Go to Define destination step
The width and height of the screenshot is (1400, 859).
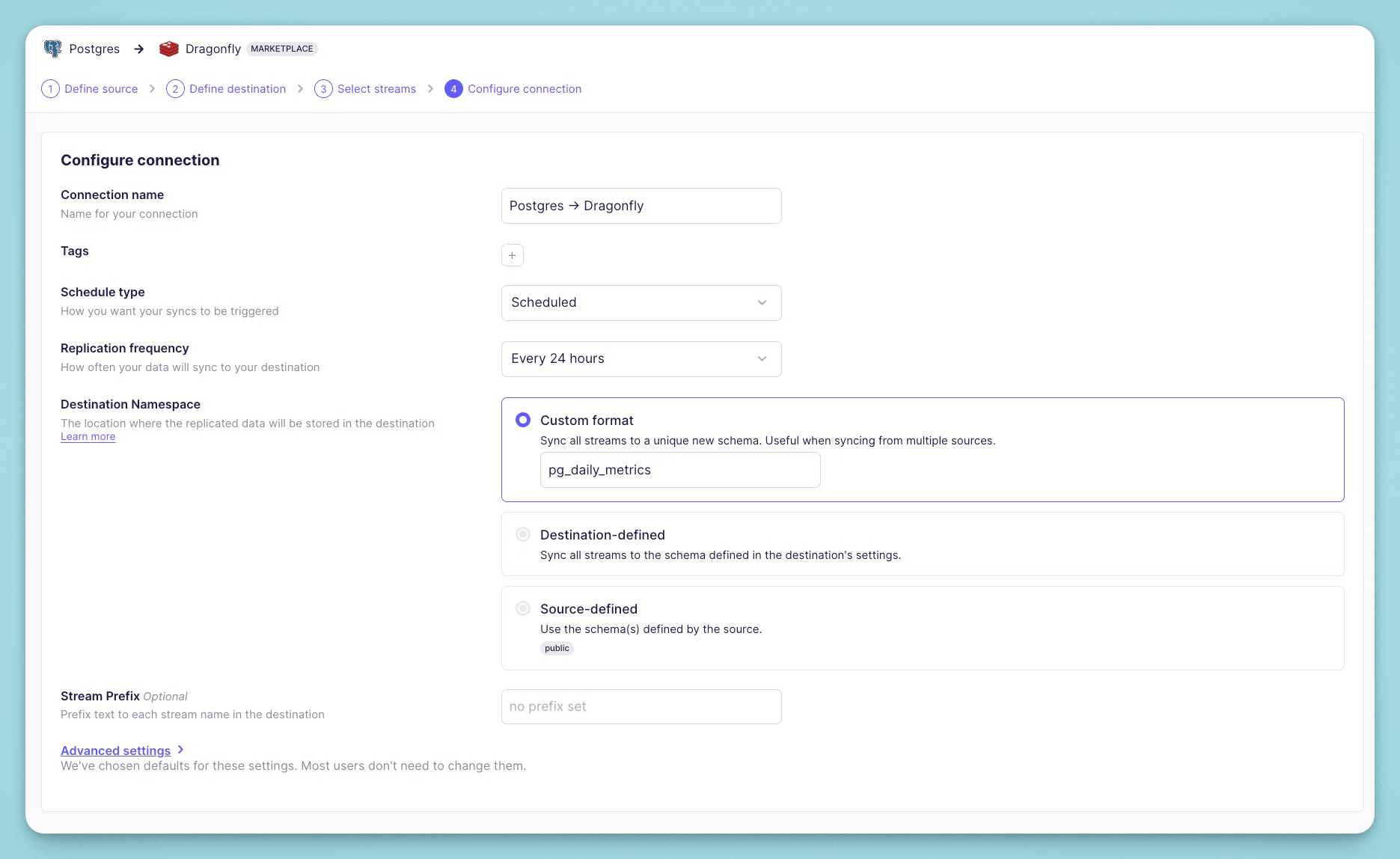click(237, 89)
